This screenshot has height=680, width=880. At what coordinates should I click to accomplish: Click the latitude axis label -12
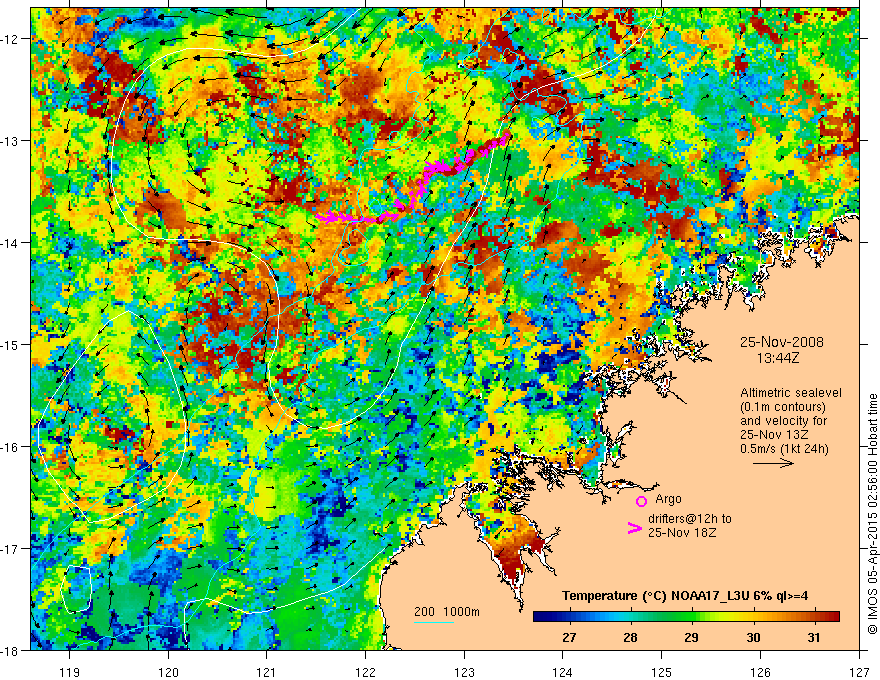10,39
